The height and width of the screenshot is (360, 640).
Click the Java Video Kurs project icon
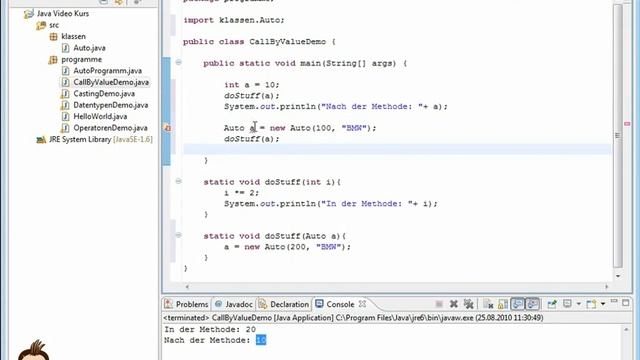[29, 14]
